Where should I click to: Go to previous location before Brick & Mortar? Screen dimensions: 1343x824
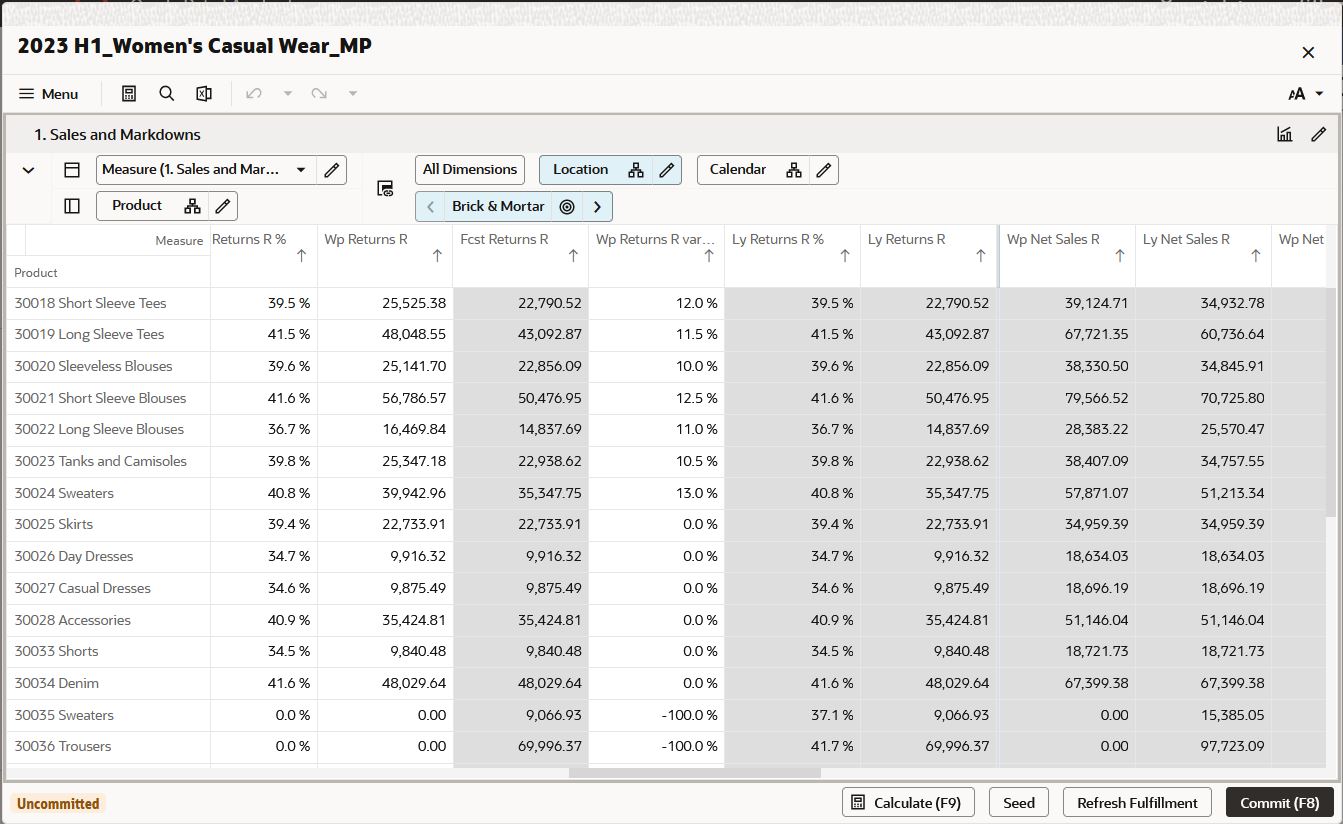pos(430,207)
